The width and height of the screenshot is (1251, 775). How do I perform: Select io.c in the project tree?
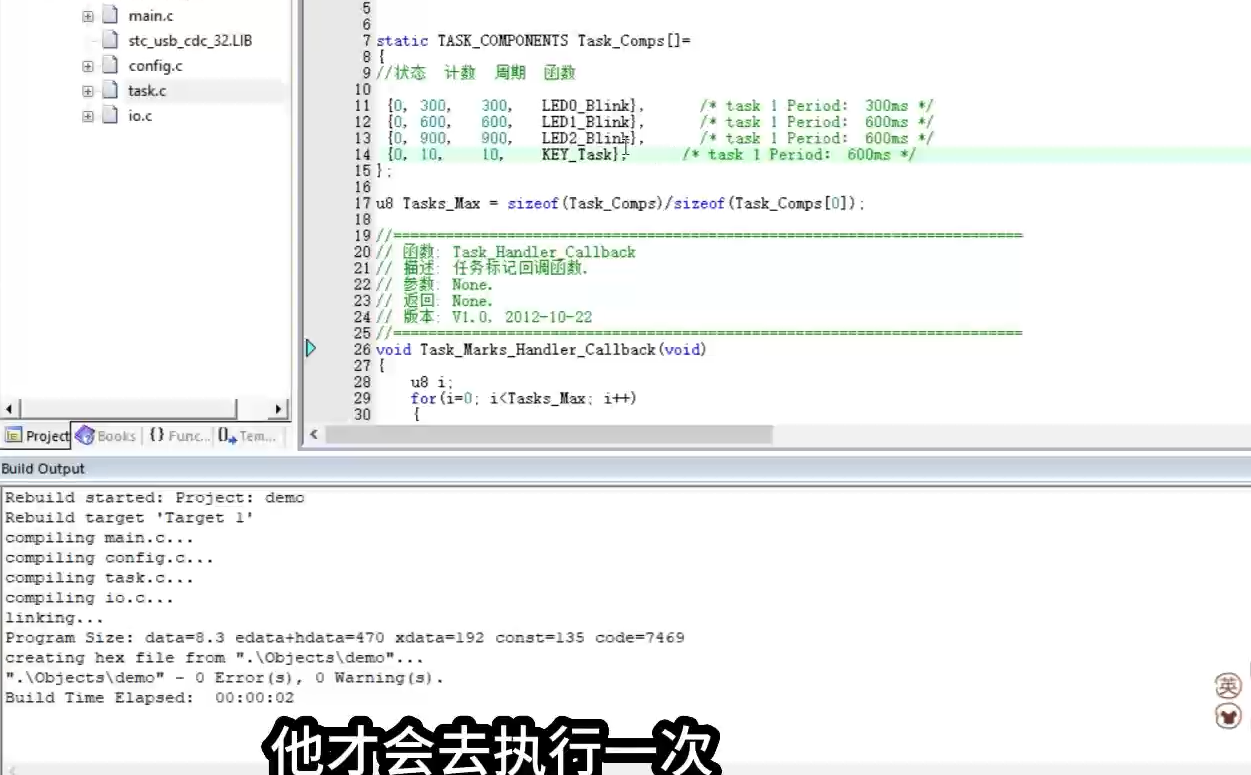pos(140,116)
